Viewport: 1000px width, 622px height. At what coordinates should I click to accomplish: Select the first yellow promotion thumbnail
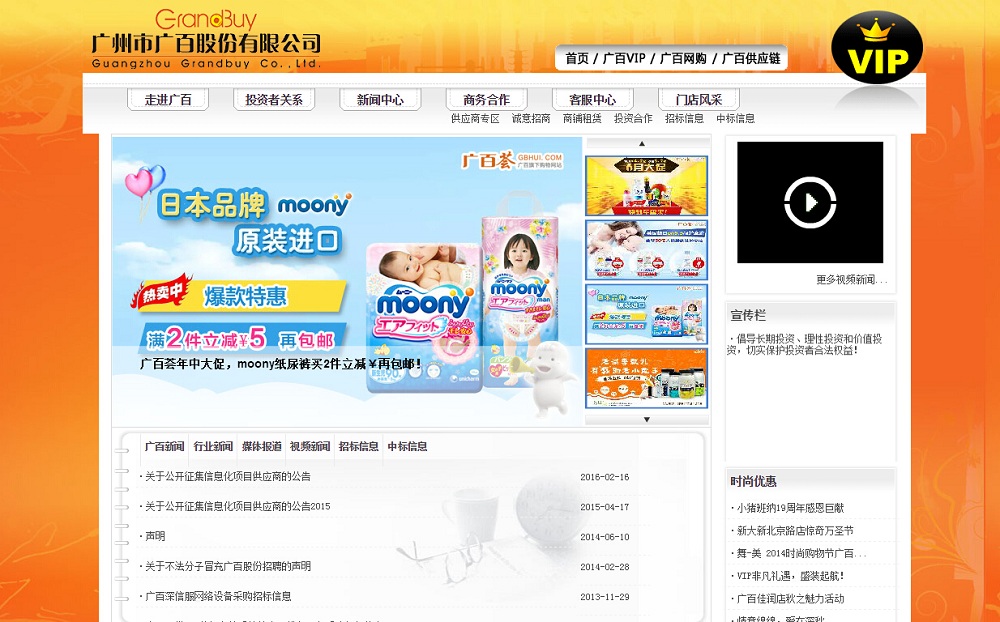click(647, 186)
